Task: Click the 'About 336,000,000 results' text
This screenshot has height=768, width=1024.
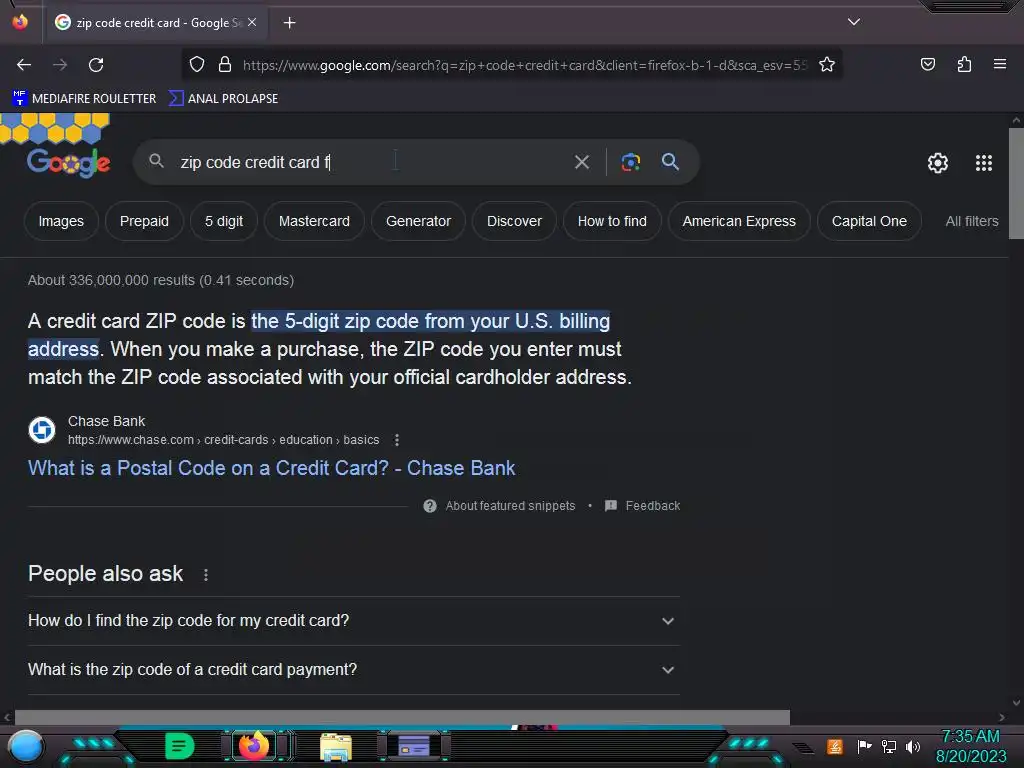Action: (x=161, y=280)
